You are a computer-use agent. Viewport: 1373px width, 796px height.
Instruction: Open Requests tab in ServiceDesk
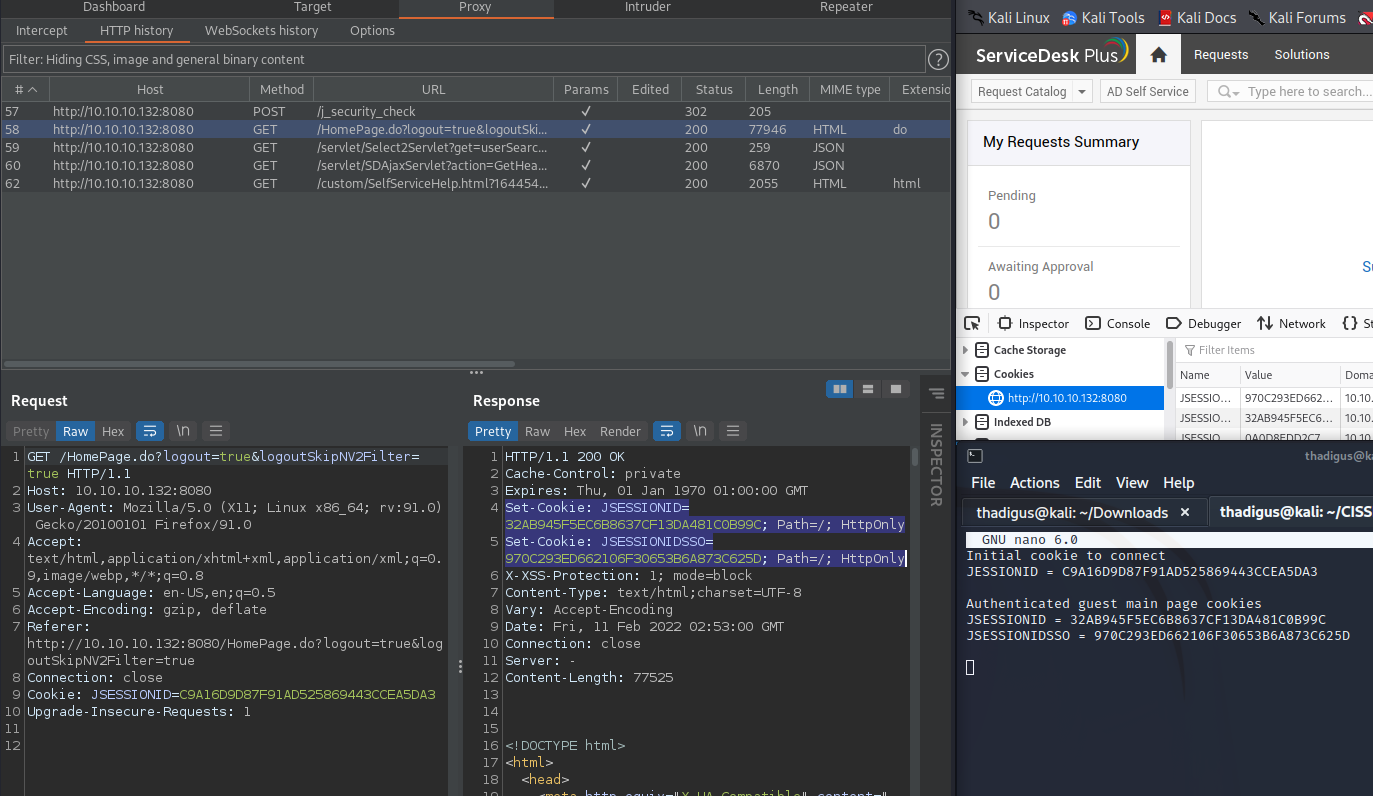1220,55
